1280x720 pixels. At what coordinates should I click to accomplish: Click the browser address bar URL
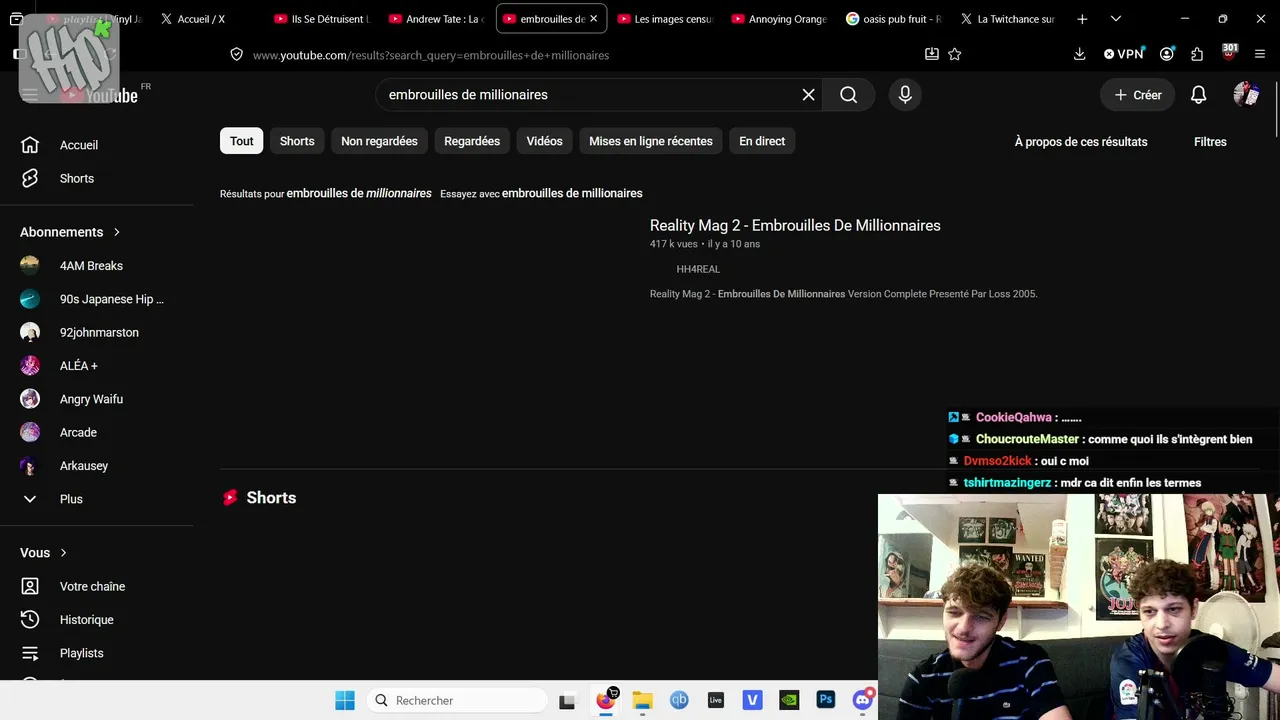point(431,55)
